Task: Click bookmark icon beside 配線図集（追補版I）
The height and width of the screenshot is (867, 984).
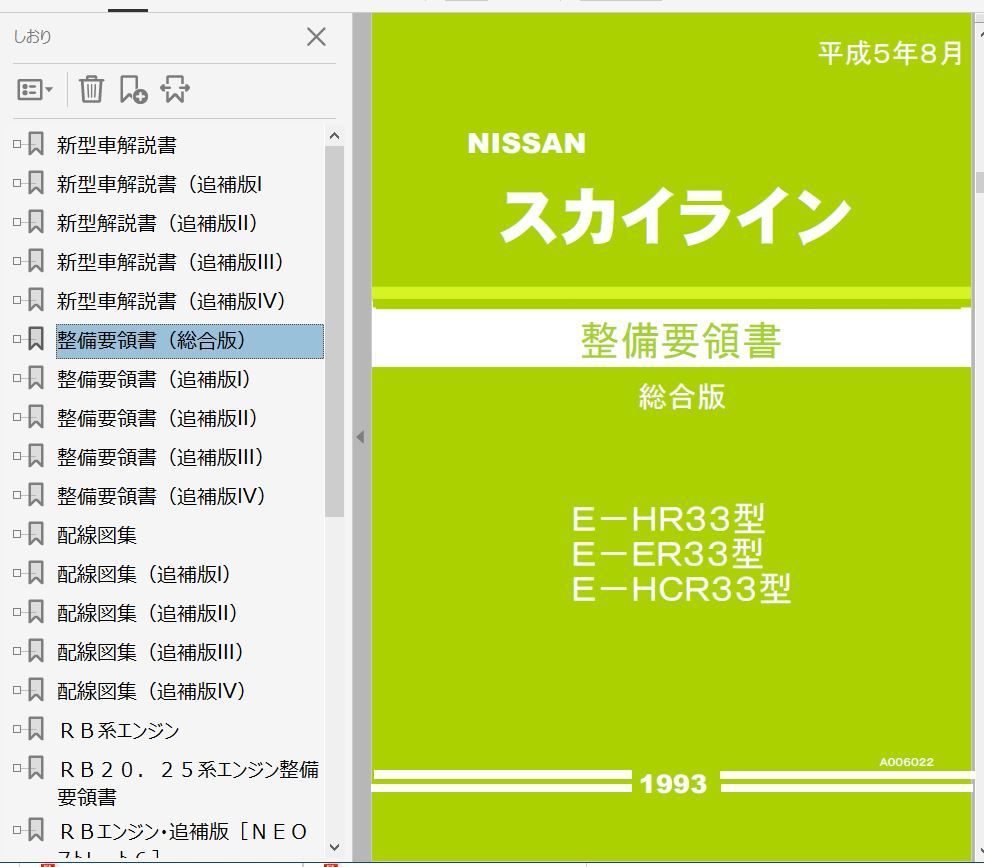Action: click(36, 572)
